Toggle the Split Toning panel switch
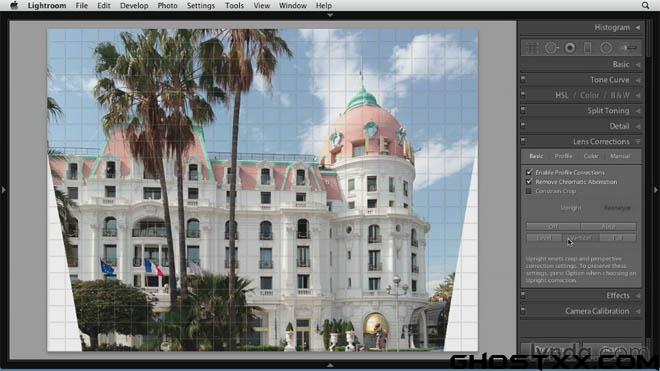Viewport: 660px width, 371px height. click(523, 109)
